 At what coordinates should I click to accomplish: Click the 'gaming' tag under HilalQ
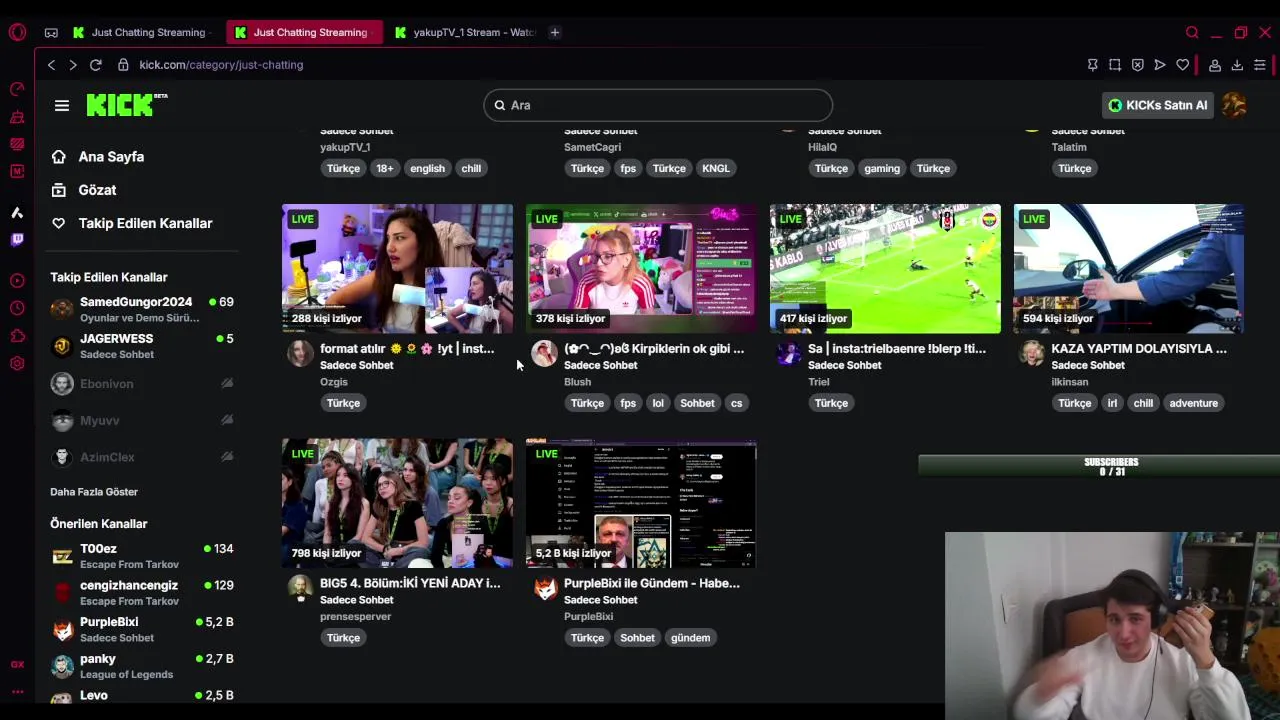click(882, 168)
